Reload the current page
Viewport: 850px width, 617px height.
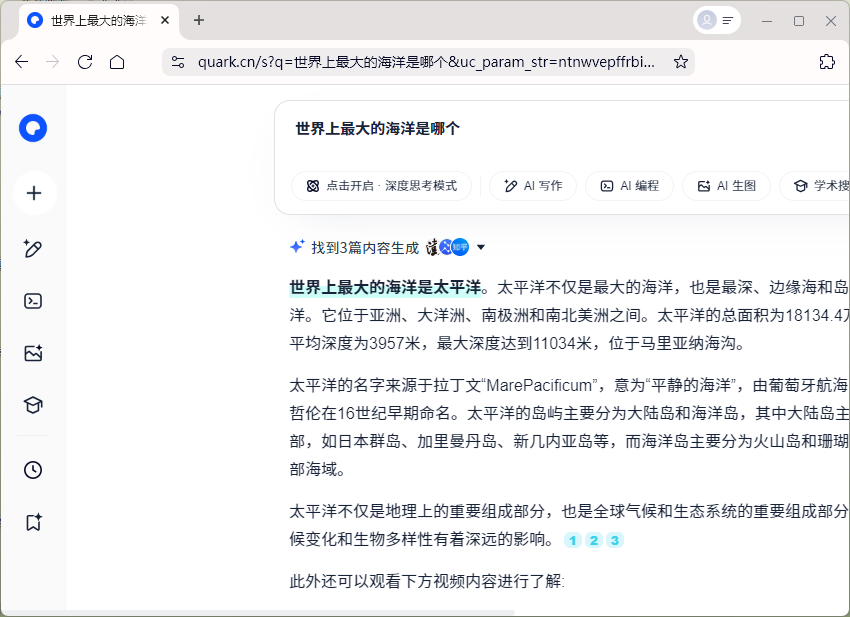point(85,62)
